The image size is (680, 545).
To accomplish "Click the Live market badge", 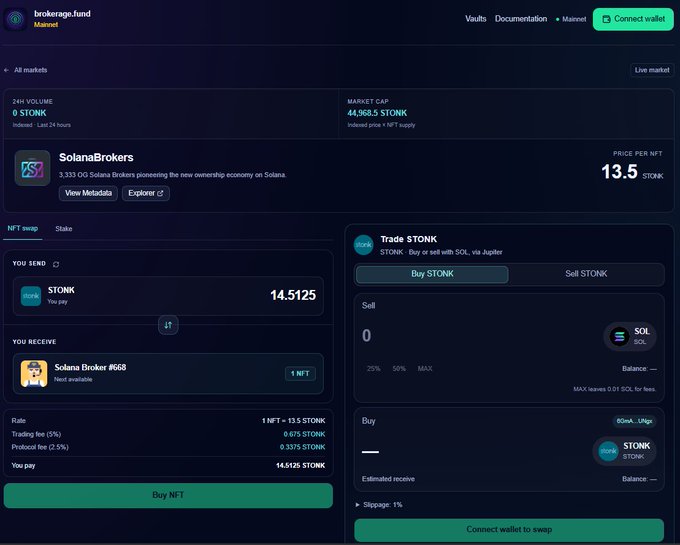I will coord(652,70).
